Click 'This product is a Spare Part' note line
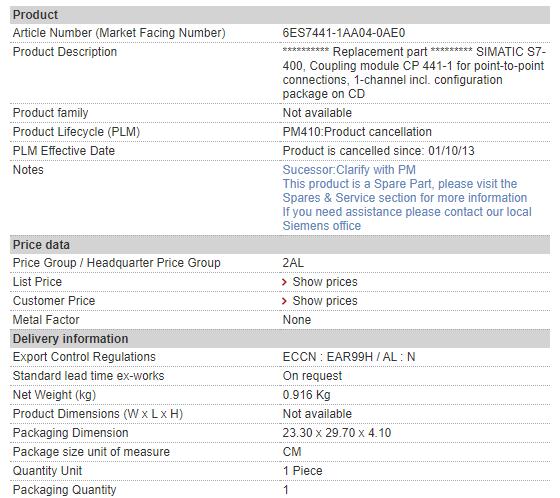The image size is (560, 498). tap(400, 184)
